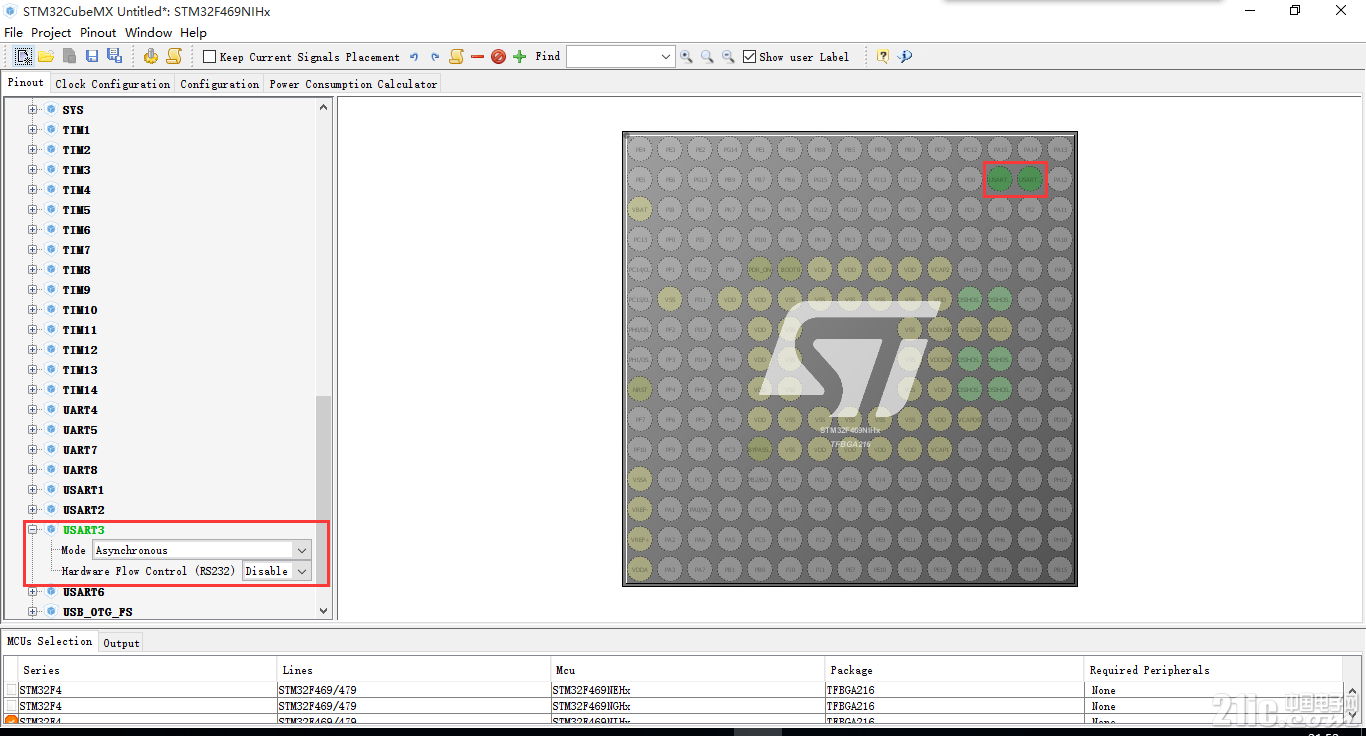Image resolution: width=1366 pixels, height=736 pixels.
Task: Switch to the Output tab
Action: pyautogui.click(x=121, y=643)
